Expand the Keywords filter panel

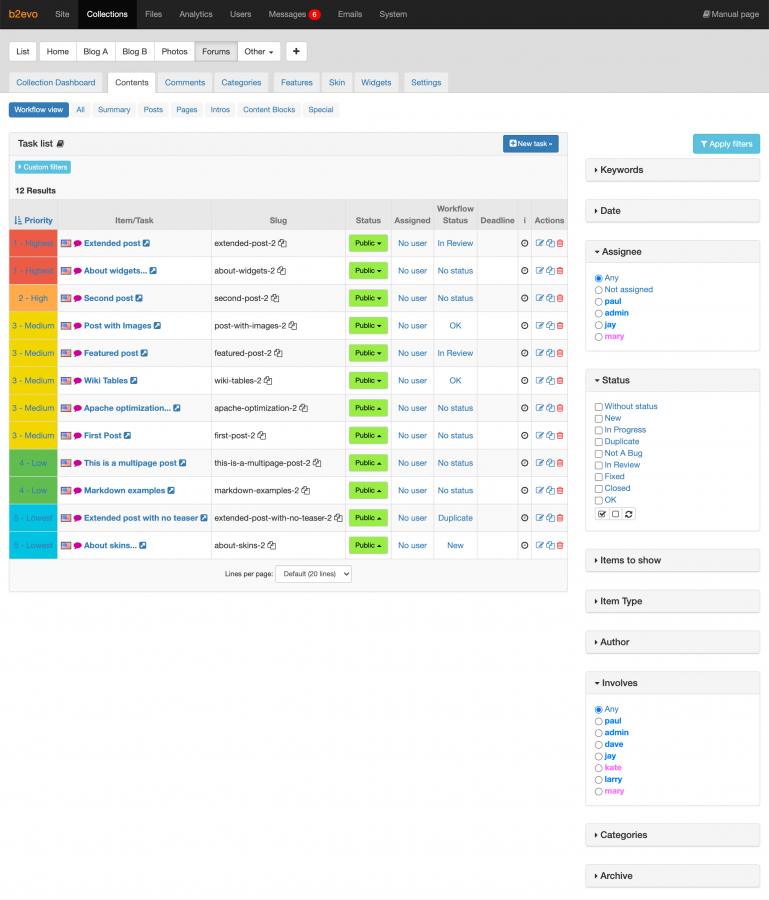point(672,170)
